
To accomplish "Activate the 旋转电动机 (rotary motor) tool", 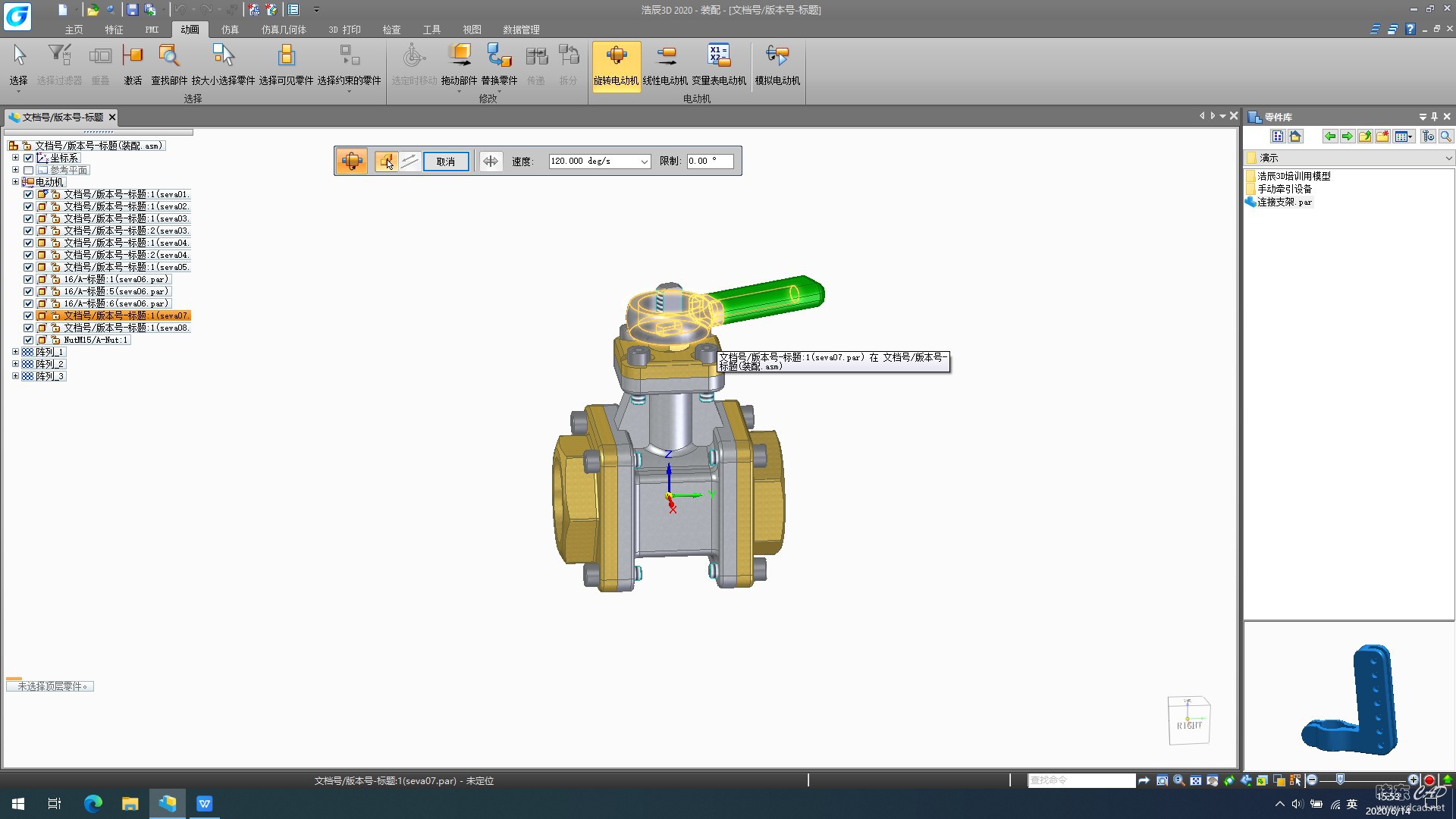I will coord(616,65).
